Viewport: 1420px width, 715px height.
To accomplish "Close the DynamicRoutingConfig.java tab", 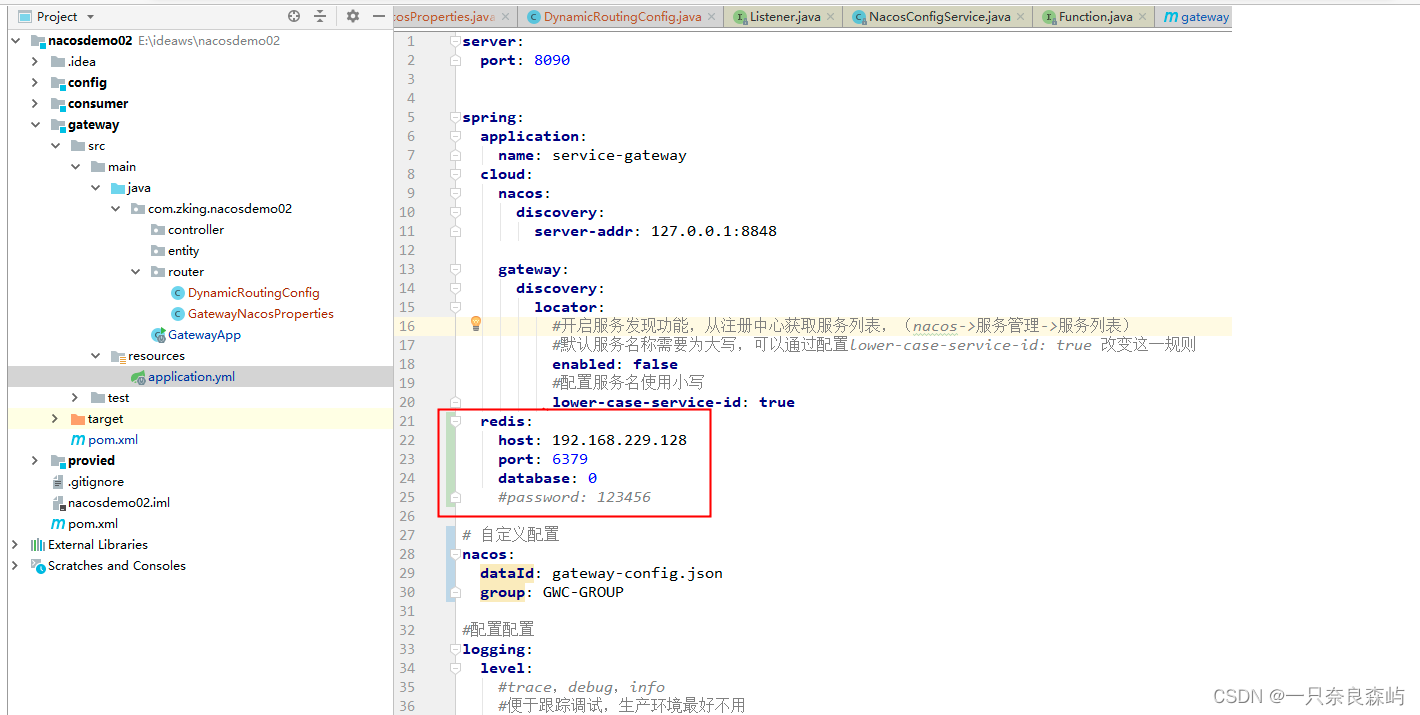I will click(712, 17).
